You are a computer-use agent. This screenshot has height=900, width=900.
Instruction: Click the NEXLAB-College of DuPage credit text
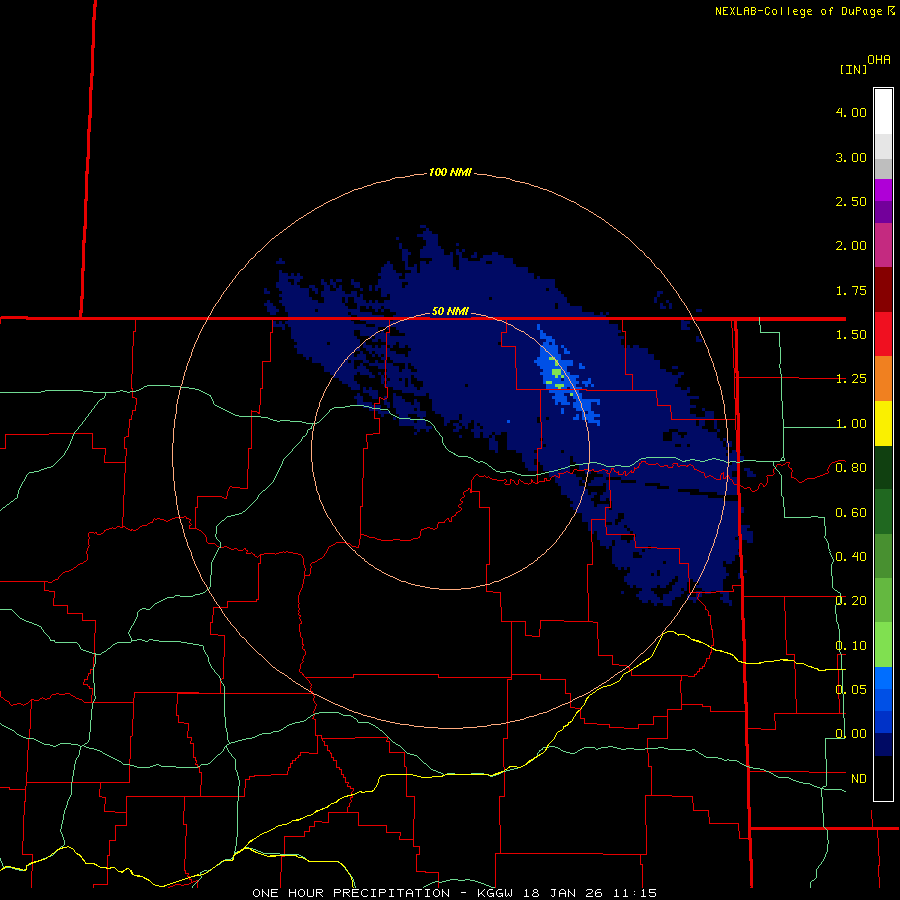pyautogui.click(x=804, y=11)
